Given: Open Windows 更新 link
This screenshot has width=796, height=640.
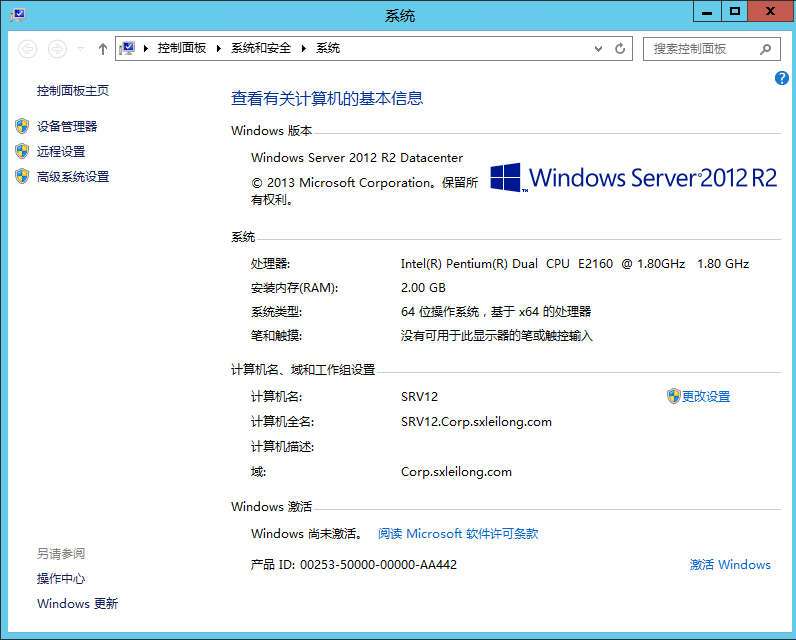Looking at the screenshot, I should [x=77, y=603].
